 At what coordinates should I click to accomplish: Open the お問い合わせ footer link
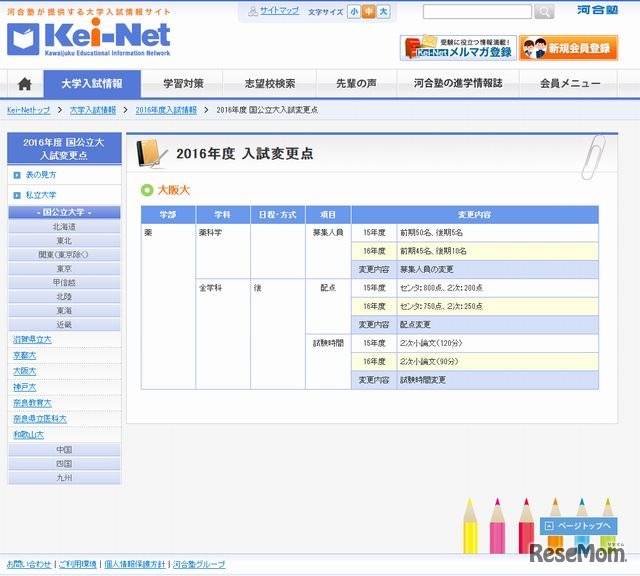tap(29, 564)
